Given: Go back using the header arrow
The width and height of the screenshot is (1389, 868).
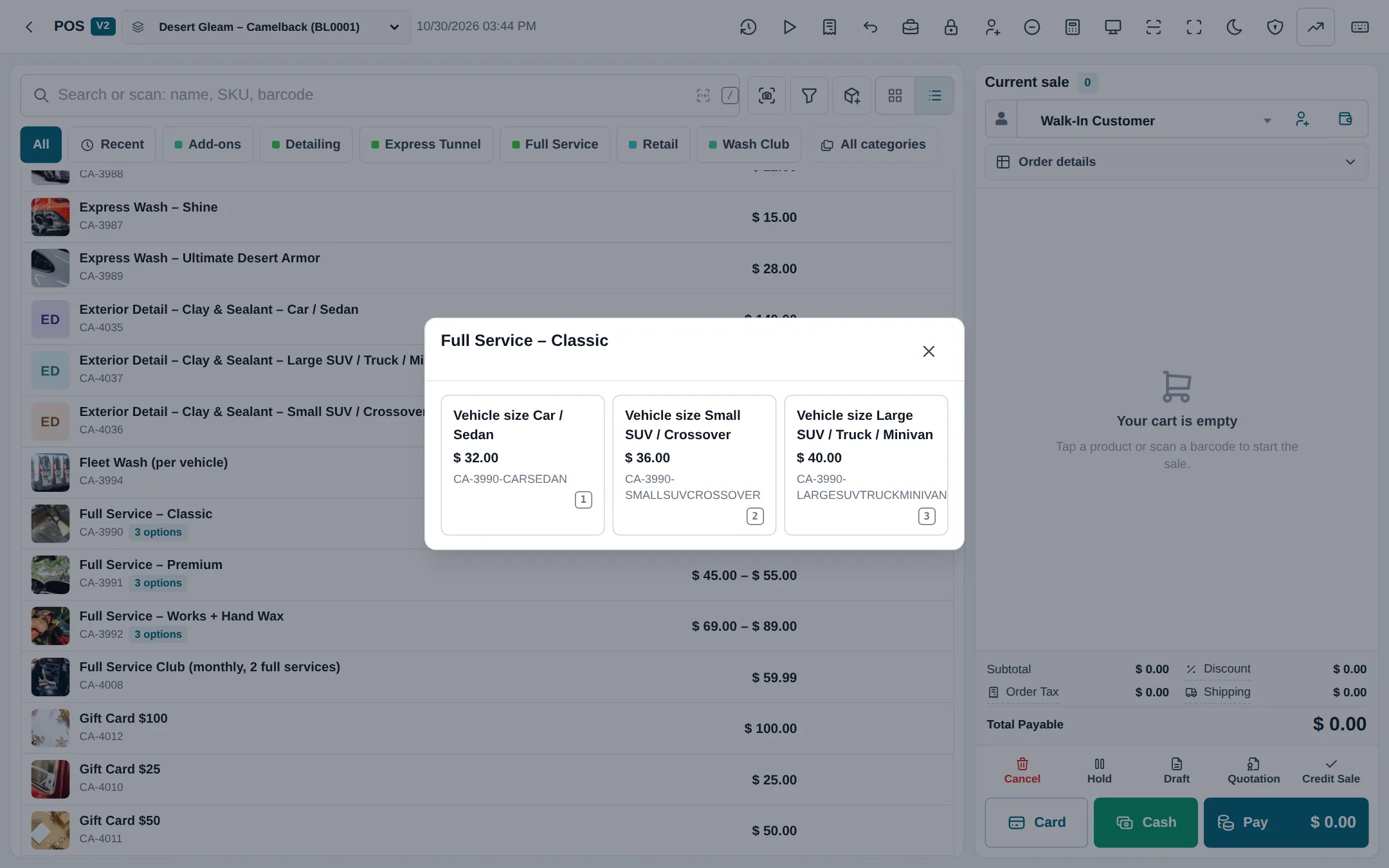Looking at the screenshot, I should point(29,27).
